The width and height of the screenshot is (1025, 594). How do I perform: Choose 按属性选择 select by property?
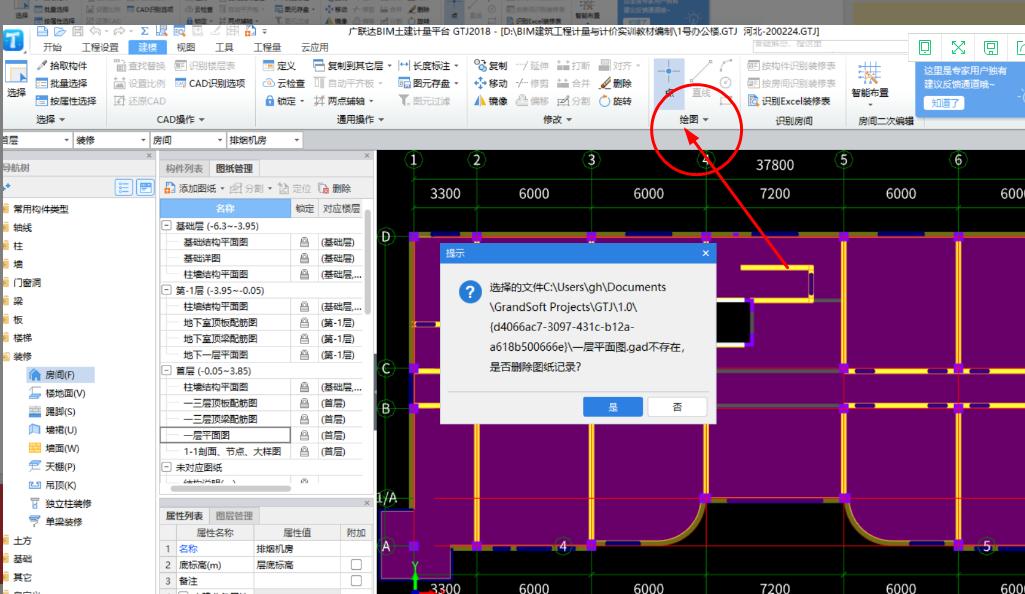(66, 101)
